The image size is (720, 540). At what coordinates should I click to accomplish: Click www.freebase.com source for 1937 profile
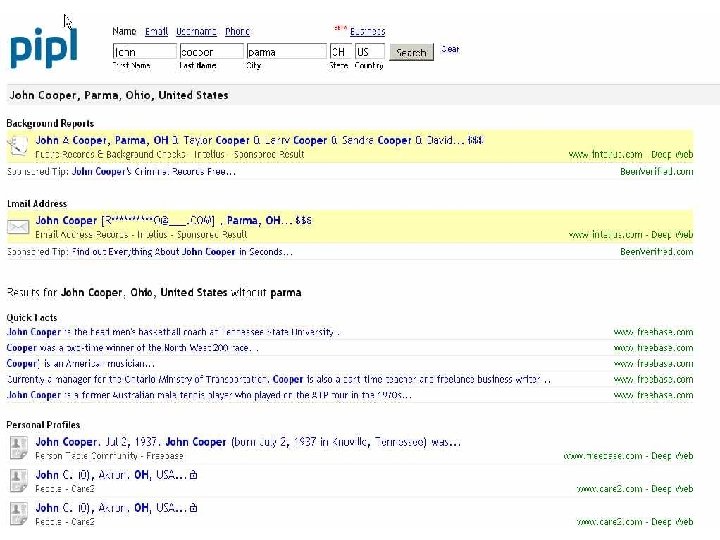[603, 456]
